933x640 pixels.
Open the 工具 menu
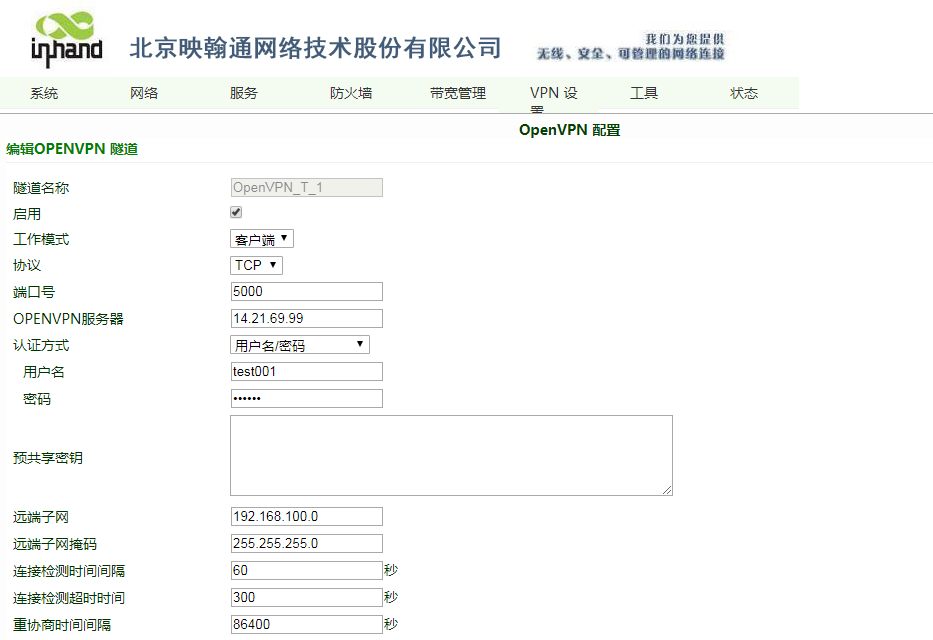click(x=646, y=92)
